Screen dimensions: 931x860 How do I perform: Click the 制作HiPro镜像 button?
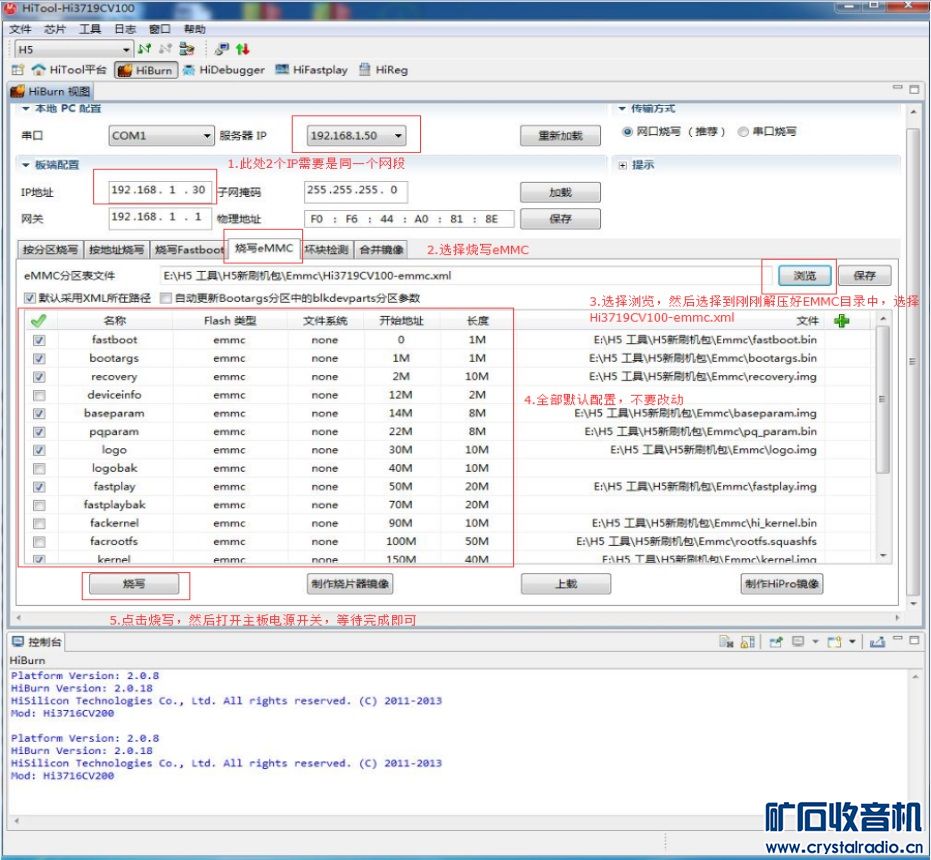[781, 584]
